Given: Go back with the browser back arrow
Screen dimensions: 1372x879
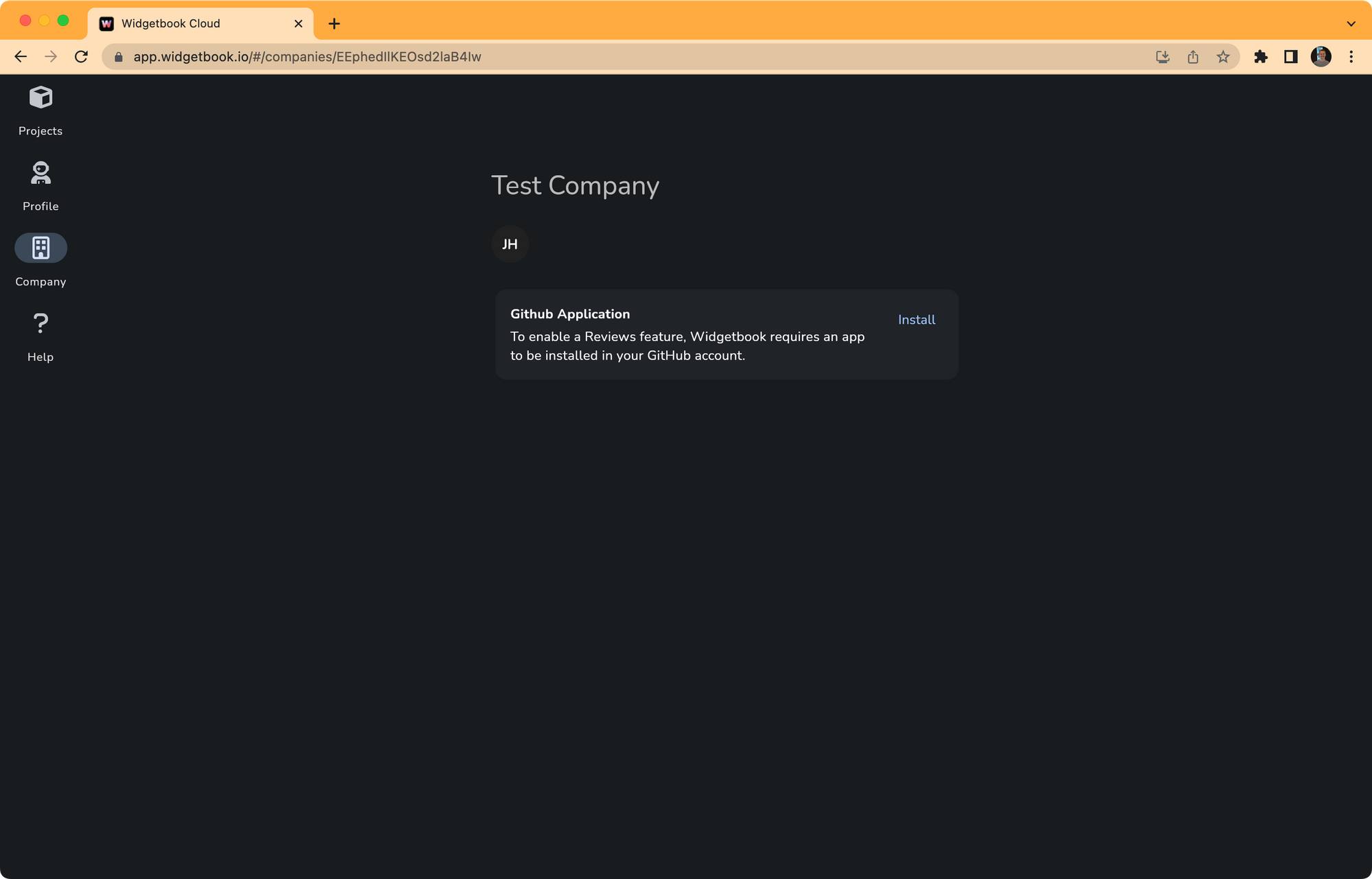Looking at the screenshot, I should (21, 57).
